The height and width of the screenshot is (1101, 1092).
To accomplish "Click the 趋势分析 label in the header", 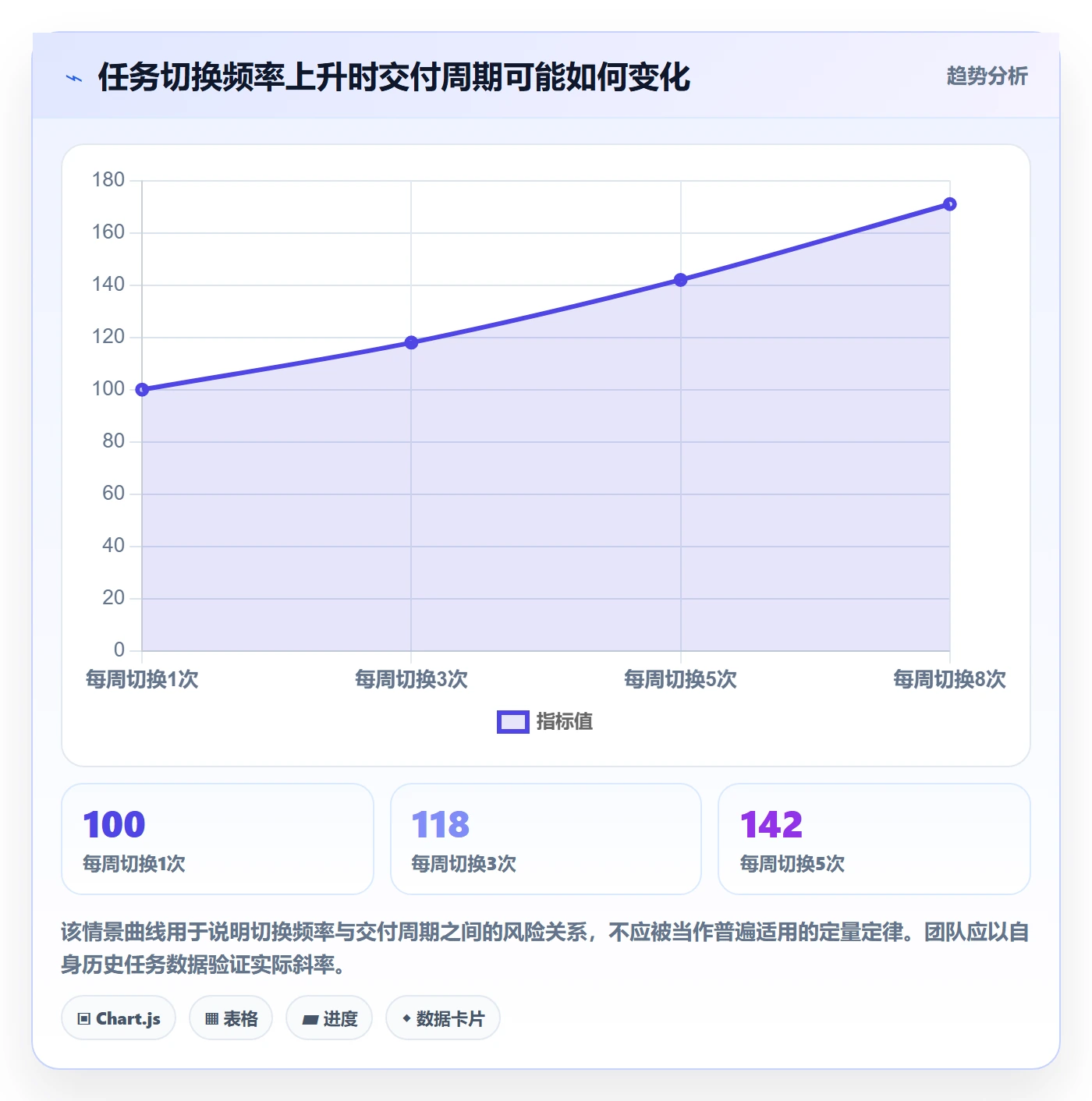I will [x=987, y=76].
